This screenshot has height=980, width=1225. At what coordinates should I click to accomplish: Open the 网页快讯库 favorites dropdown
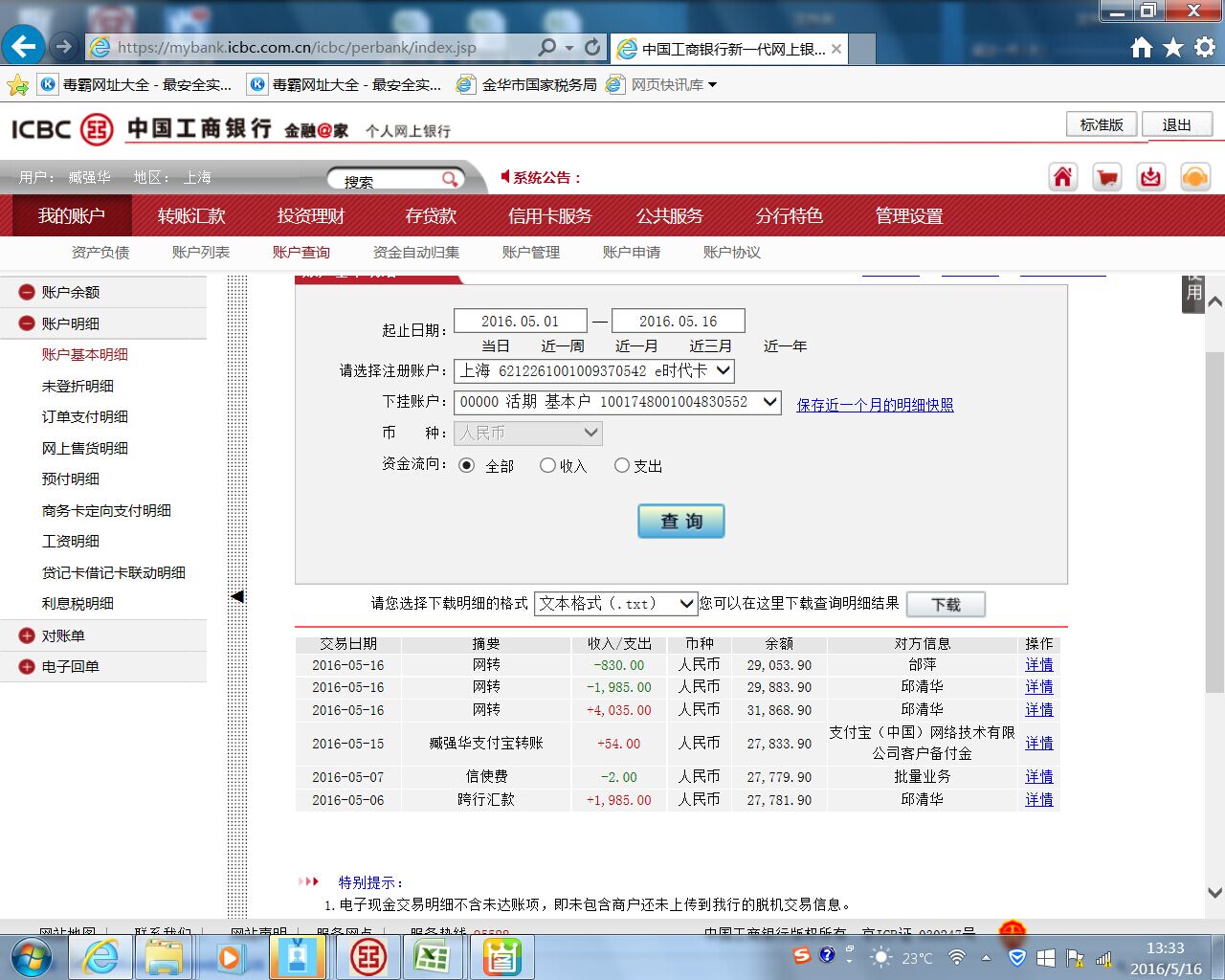pyautogui.click(x=674, y=85)
